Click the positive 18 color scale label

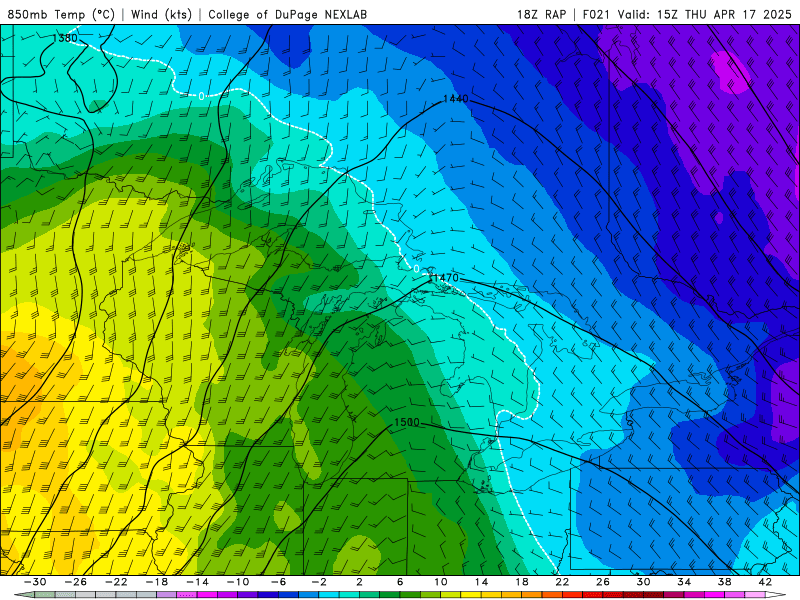click(521, 582)
